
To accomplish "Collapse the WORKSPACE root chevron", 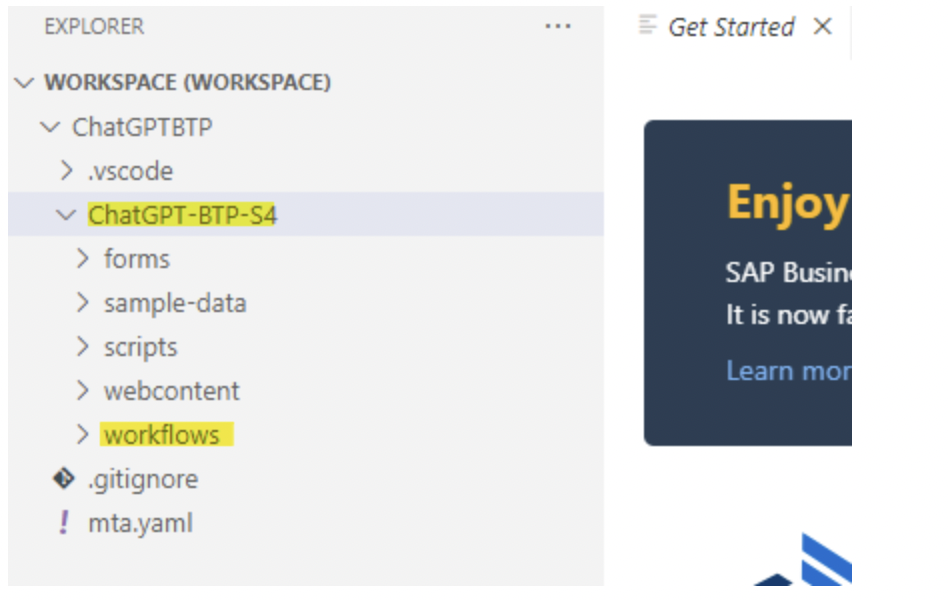I will point(24,82).
